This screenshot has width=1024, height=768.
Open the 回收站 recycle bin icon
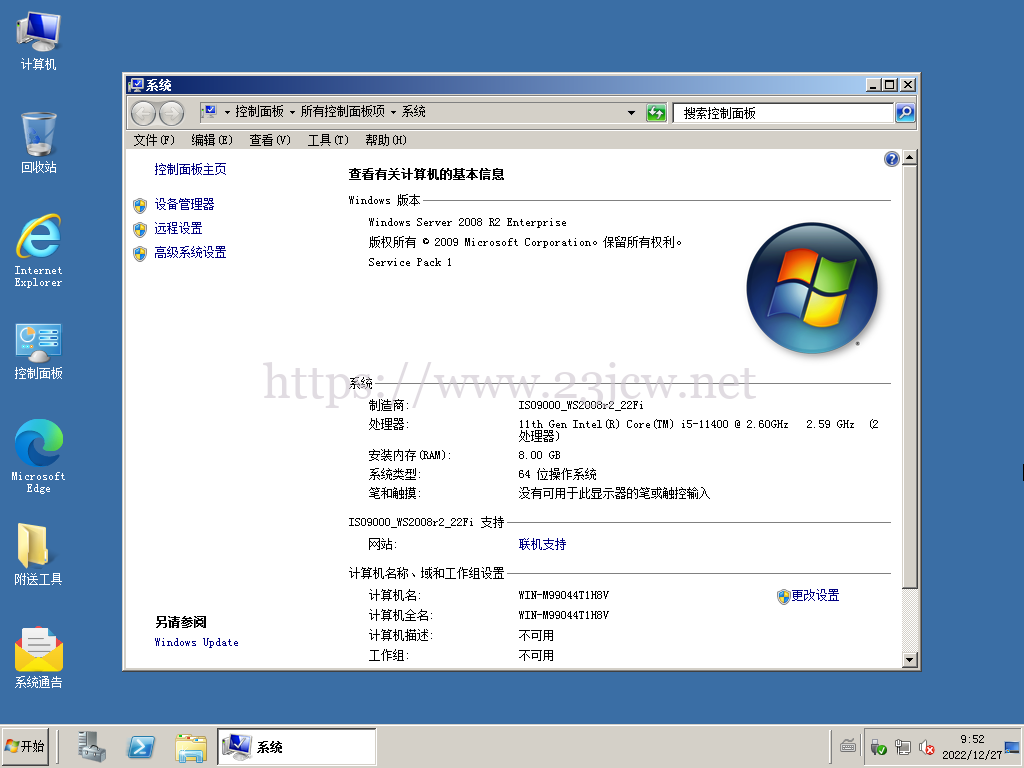(39, 142)
